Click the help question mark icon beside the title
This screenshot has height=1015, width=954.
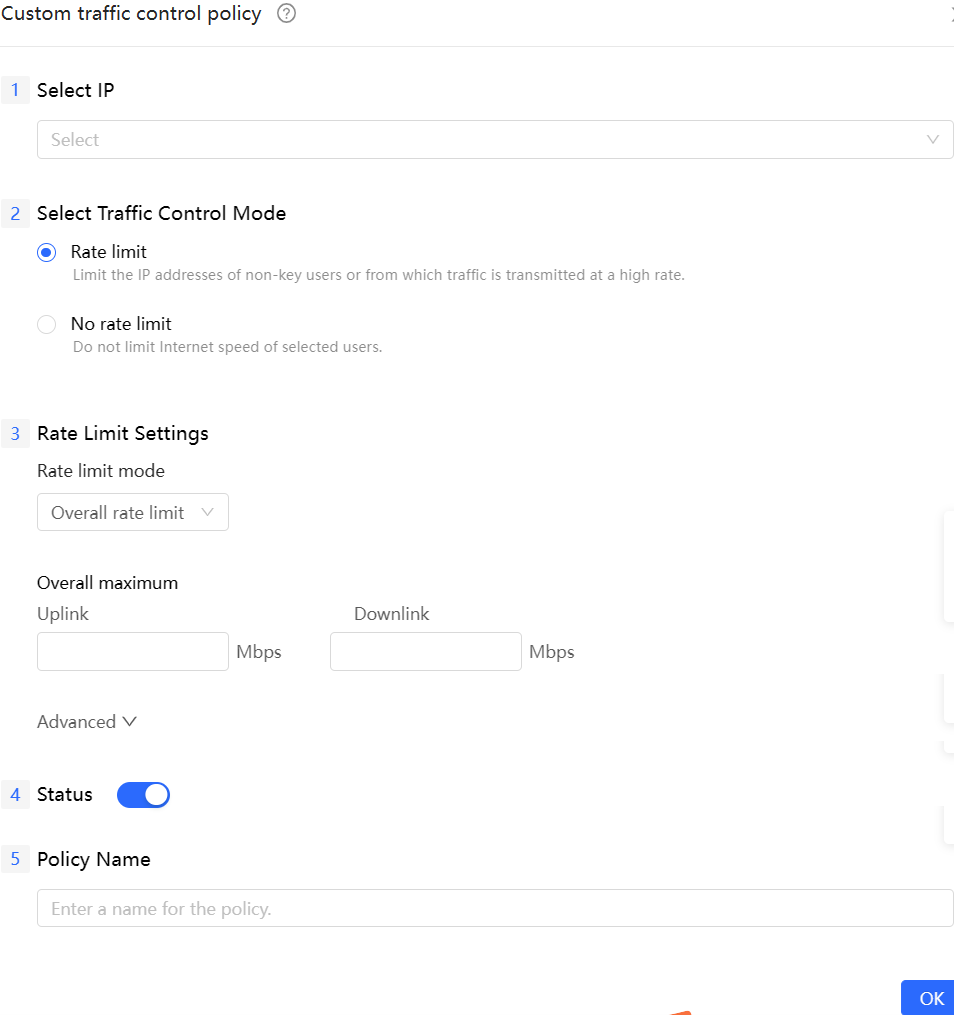tap(286, 14)
